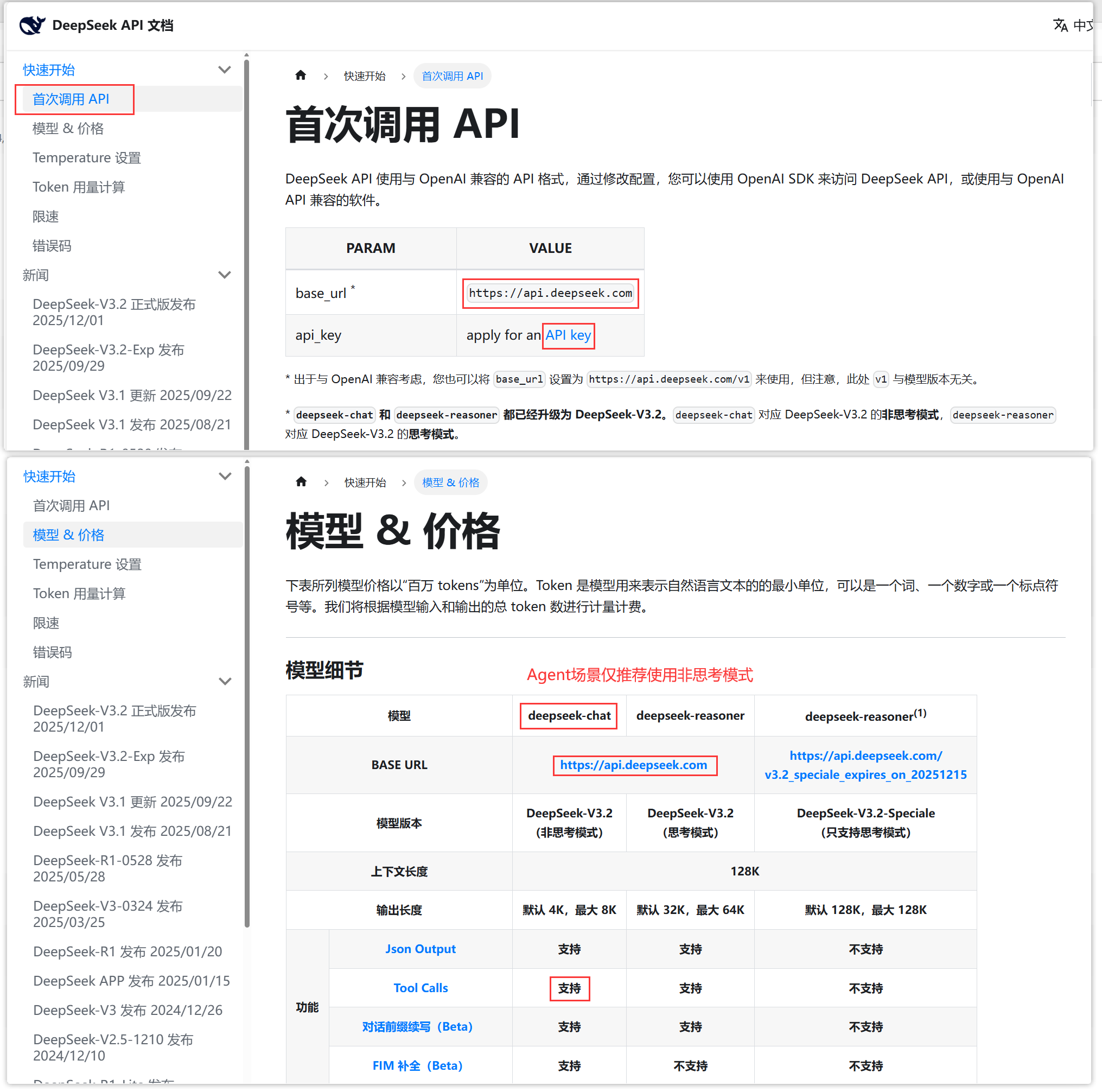Open 首次调用 API in upper sidebar
Viewport: 1102px width, 1092px height.
point(71,99)
